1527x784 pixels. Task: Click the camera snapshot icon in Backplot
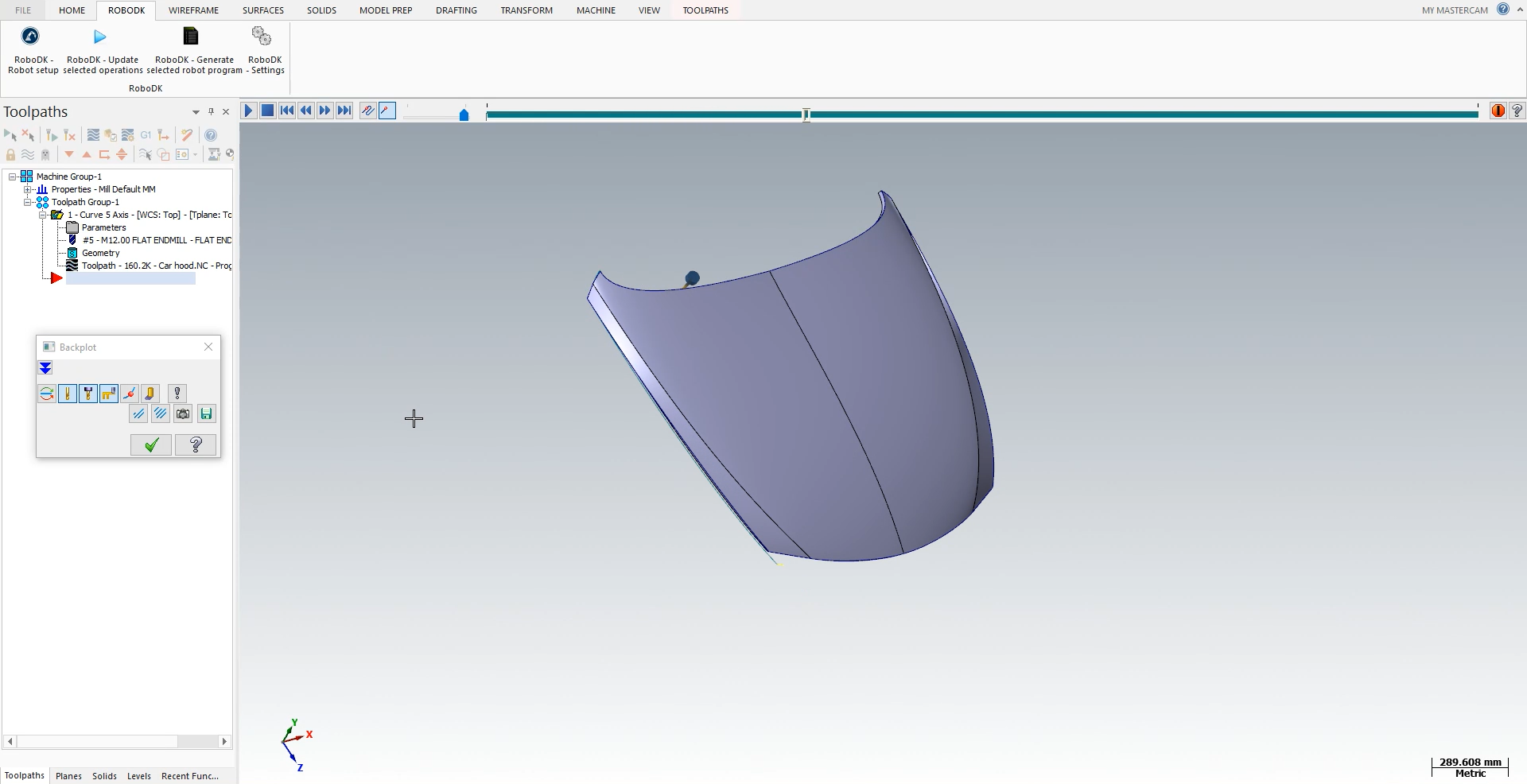[x=183, y=414]
